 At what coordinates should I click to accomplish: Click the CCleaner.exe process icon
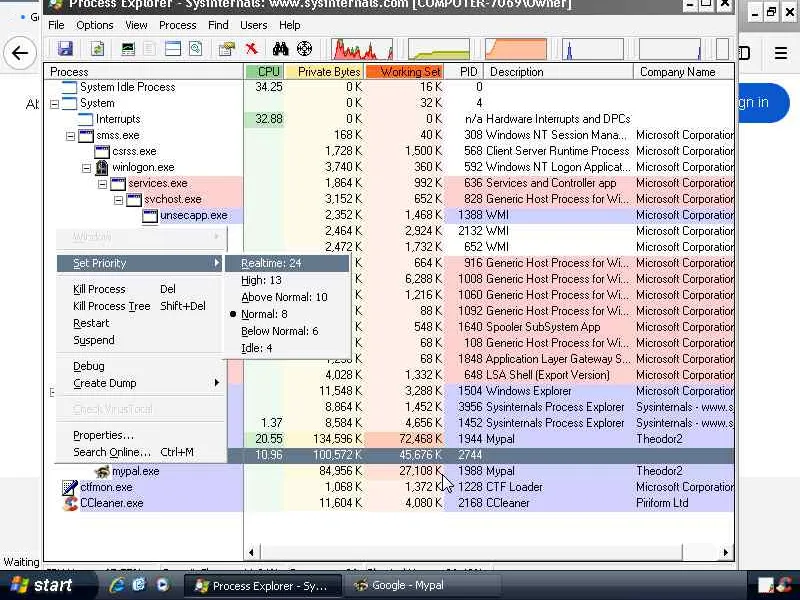click(x=69, y=503)
